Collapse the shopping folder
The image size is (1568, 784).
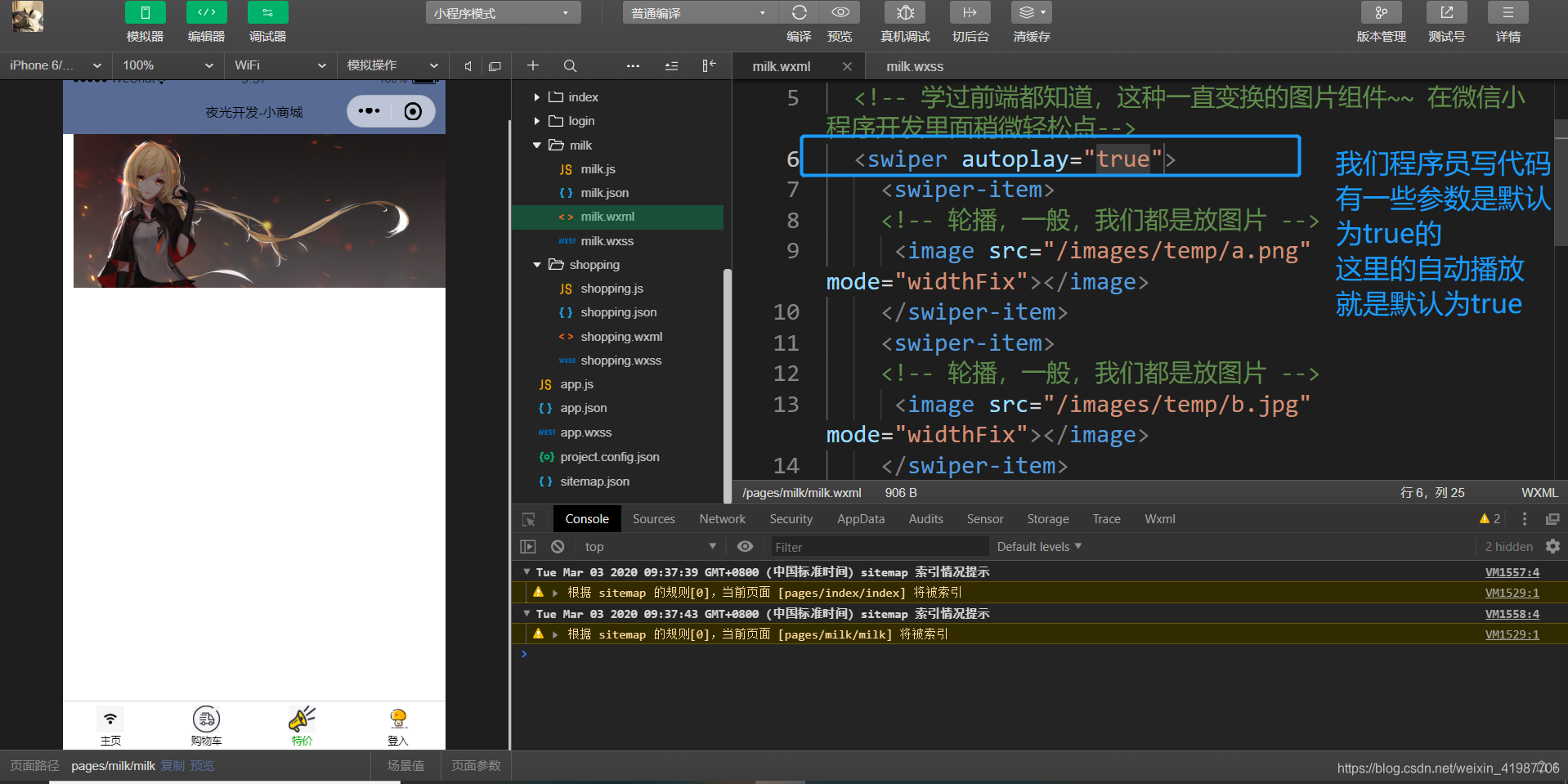click(537, 265)
